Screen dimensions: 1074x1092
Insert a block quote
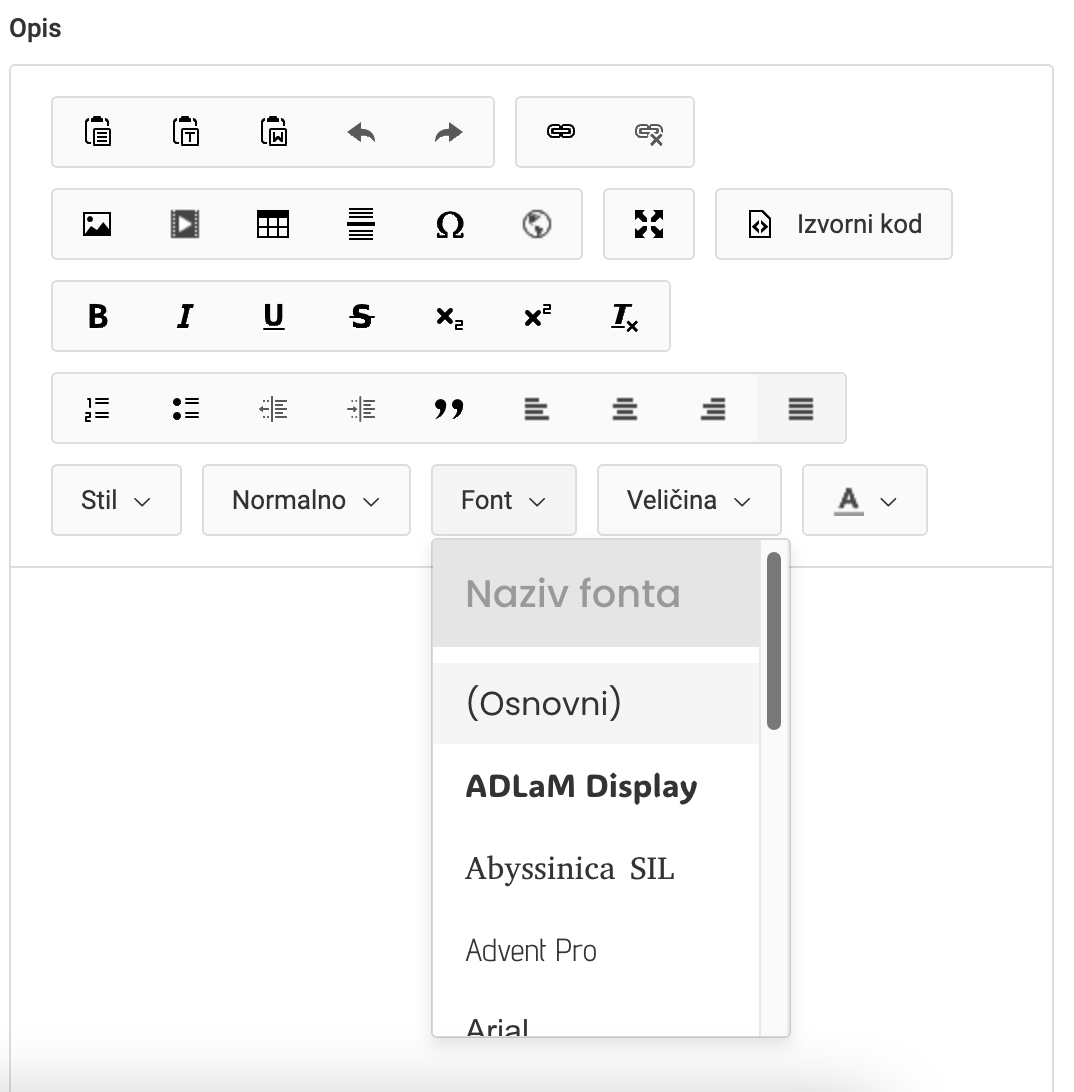coord(449,408)
